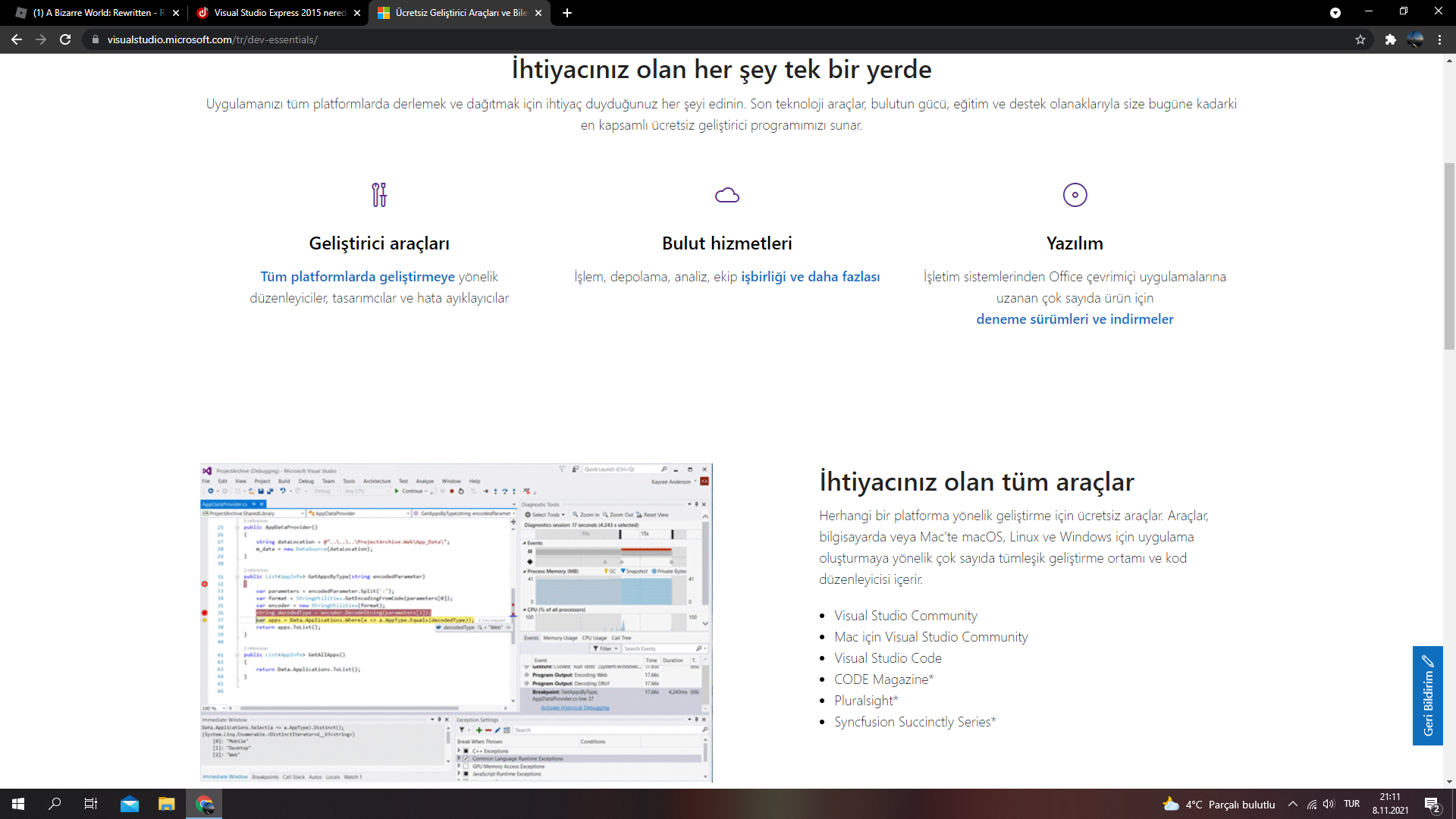This screenshot has height=819, width=1456.
Task: Click Pluralsight* list item
Action: point(866,701)
